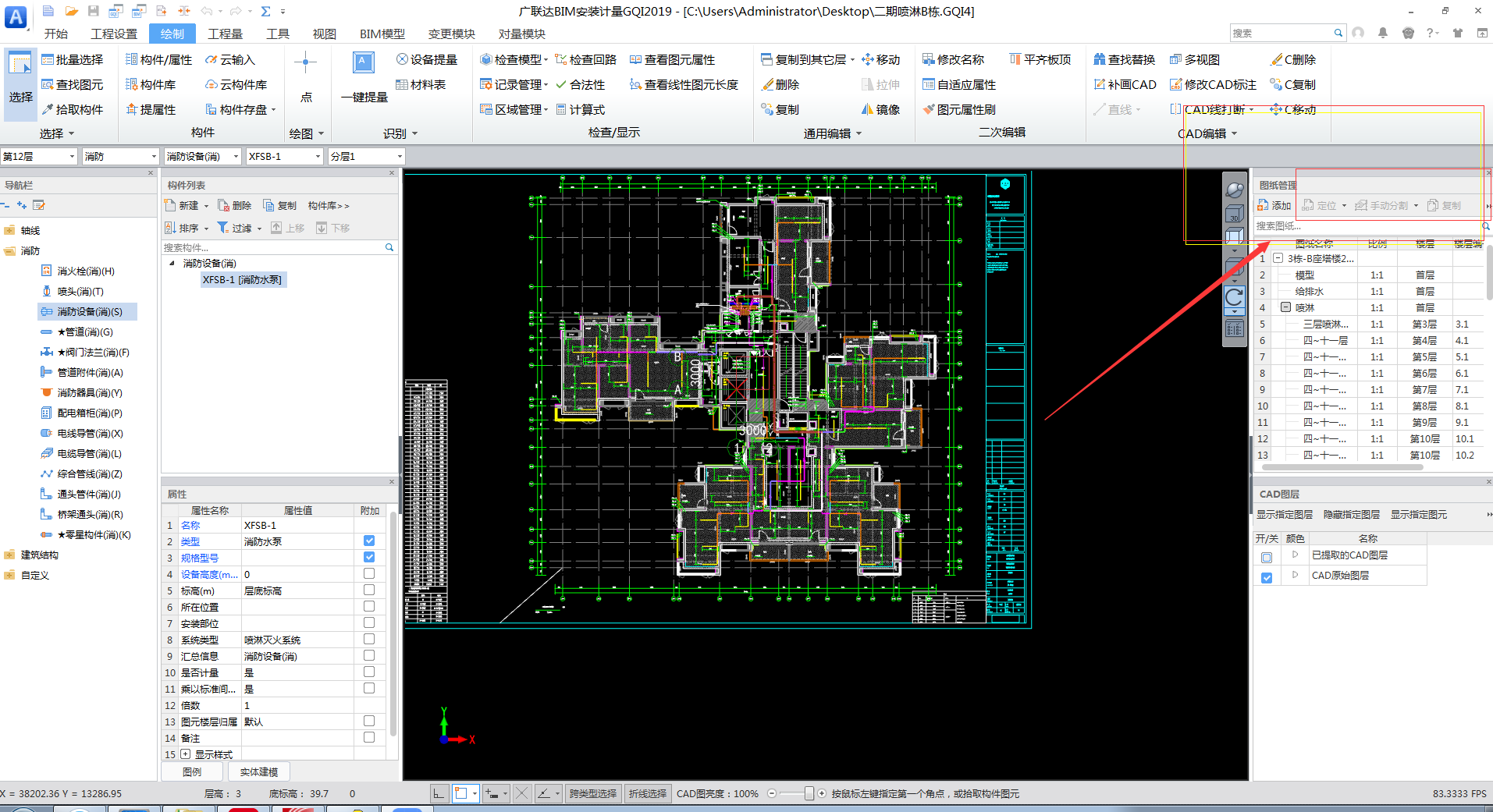
Task: Click 查看图元属性 view element properties
Action: (673, 60)
